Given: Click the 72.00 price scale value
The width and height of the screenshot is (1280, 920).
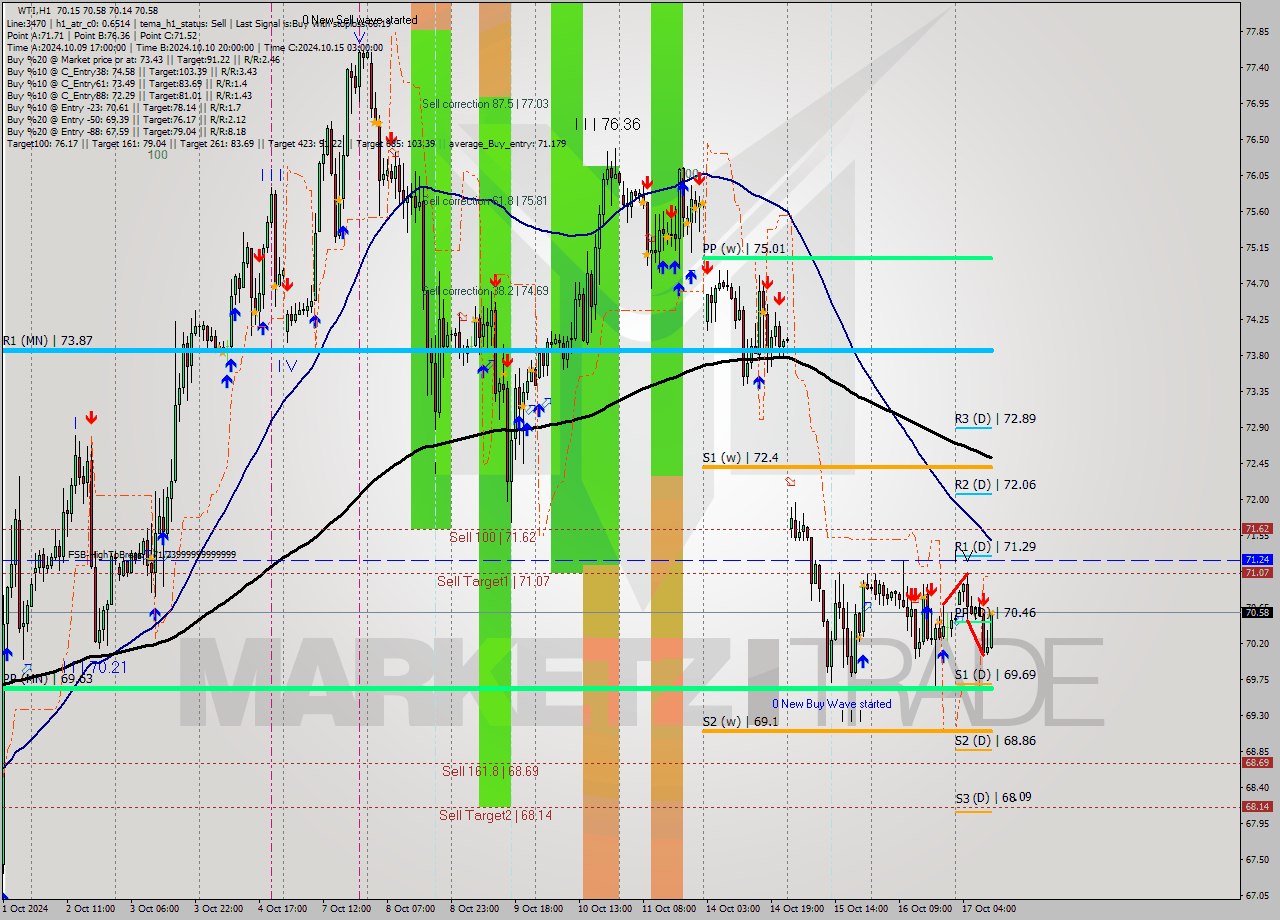Looking at the screenshot, I should pyautogui.click(x=1256, y=499).
